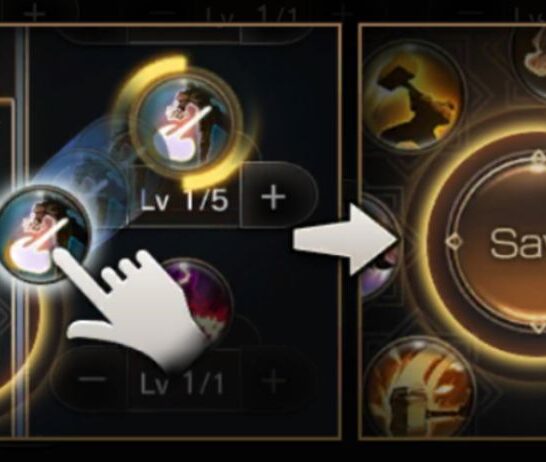
Task: Click the minus button beside Lv 1/1
Action: pyautogui.click(x=91, y=379)
